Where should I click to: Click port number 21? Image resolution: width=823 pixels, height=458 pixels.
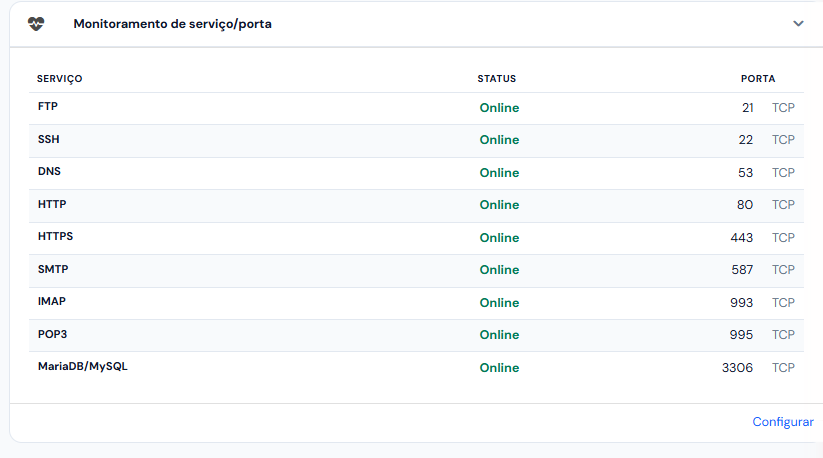coord(748,108)
